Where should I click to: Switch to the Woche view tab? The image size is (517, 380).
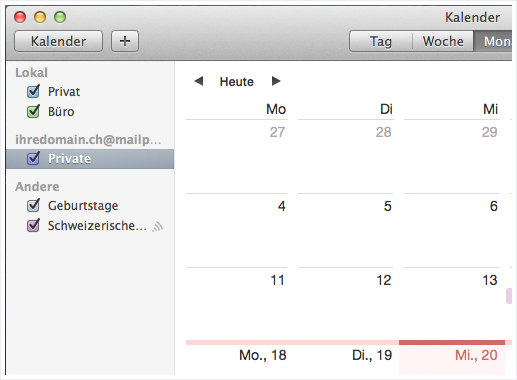pyautogui.click(x=443, y=41)
